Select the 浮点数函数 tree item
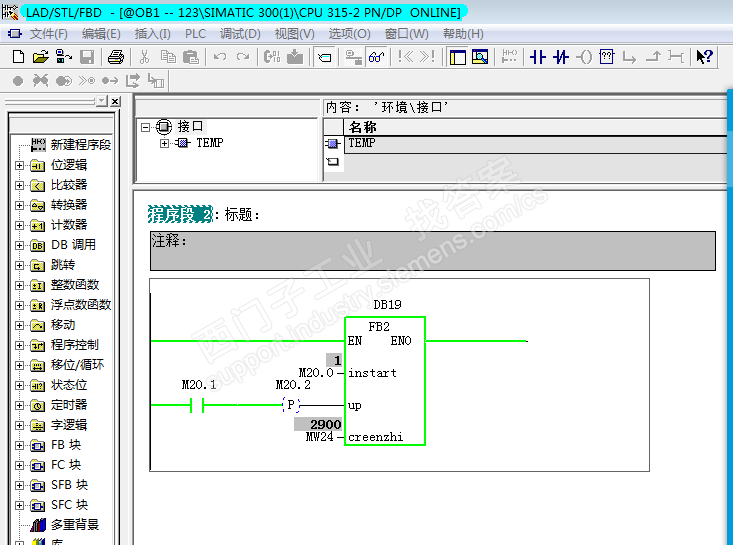The height and width of the screenshot is (545, 733). pos(80,305)
